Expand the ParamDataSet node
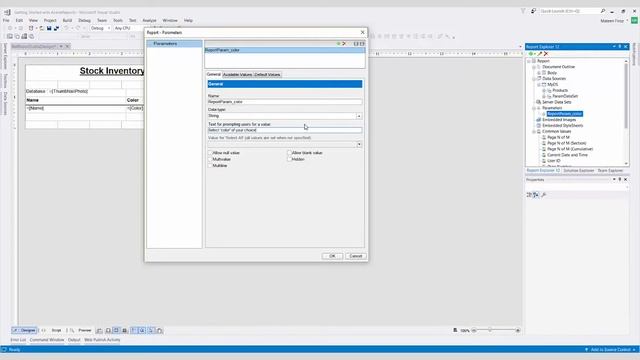The height and width of the screenshot is (360, 640). [544, 96]
